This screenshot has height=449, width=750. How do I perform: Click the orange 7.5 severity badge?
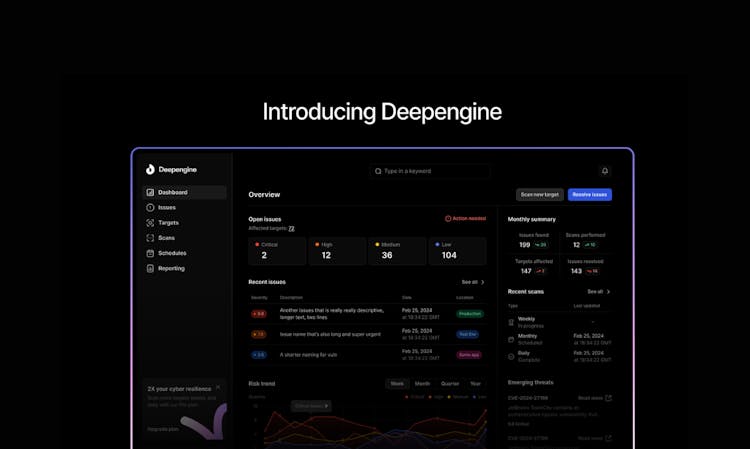(259, 334)
